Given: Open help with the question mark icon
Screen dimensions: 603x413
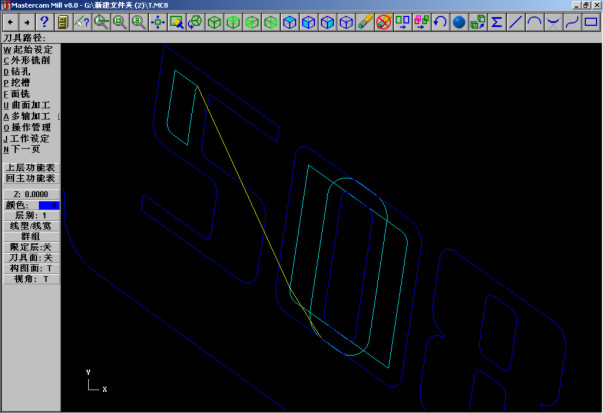Looking at the screenshot, I should (44, 22).
